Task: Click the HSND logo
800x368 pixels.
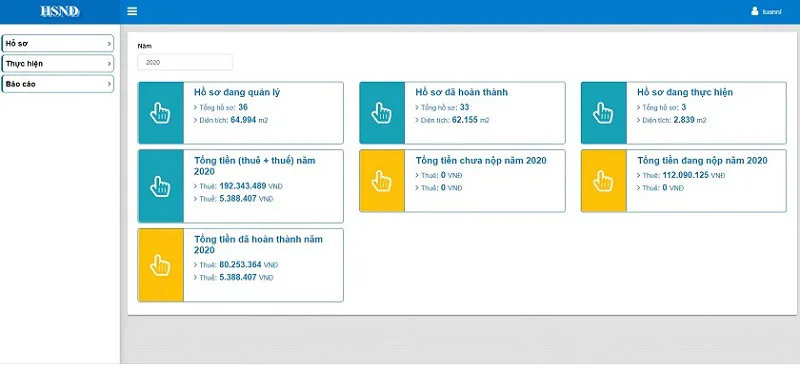Action: tap(60, 11)
